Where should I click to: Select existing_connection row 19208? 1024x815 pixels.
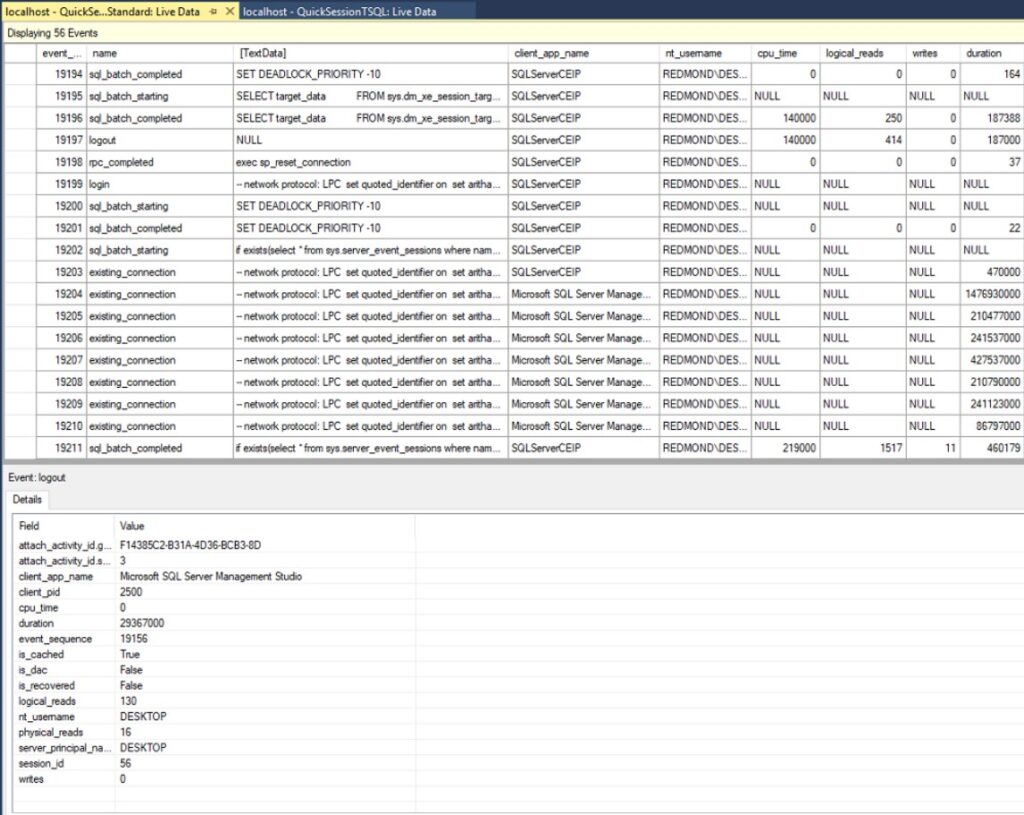click(514, 382)
